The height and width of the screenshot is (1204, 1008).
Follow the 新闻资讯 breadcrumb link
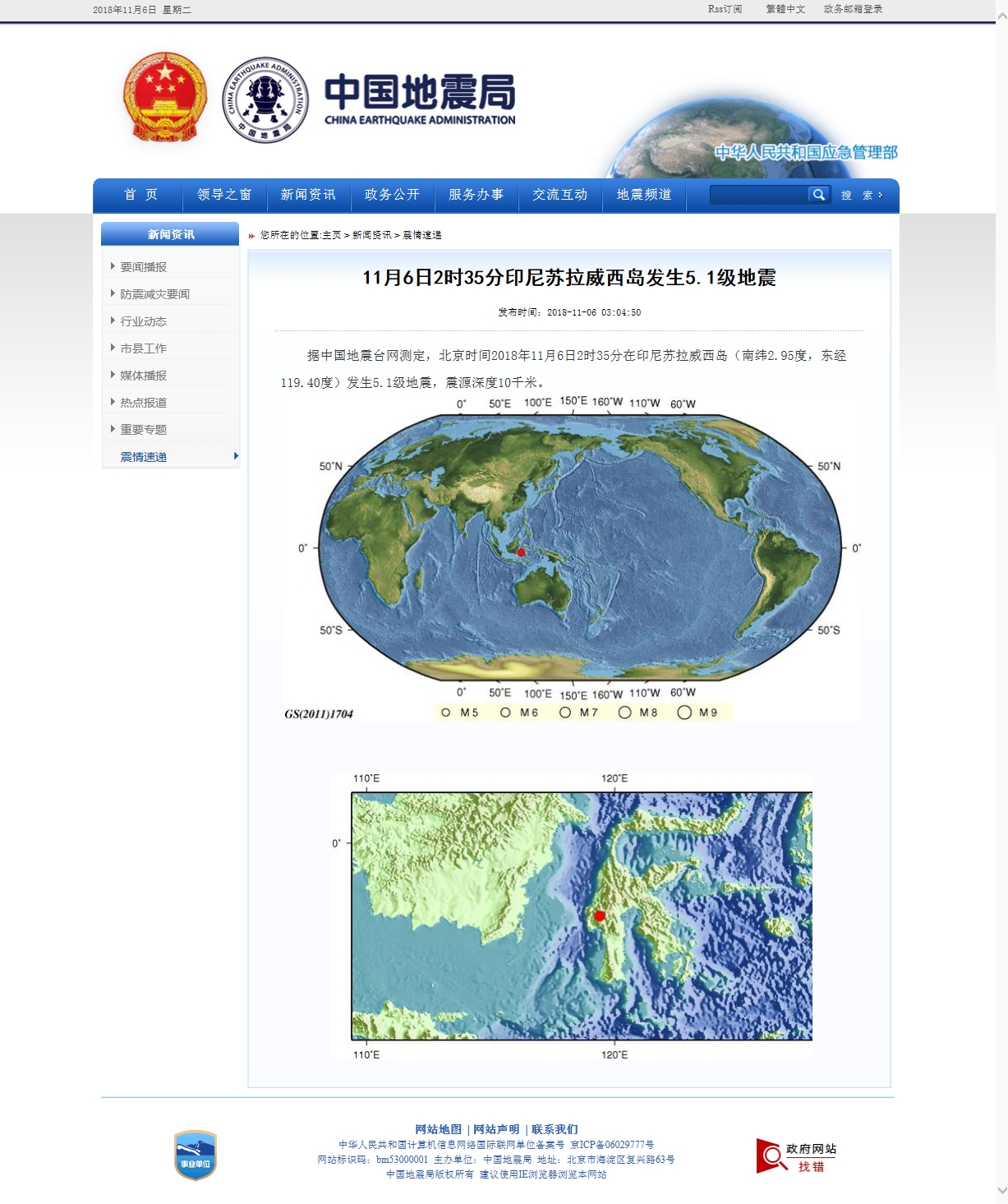point(368,236)
